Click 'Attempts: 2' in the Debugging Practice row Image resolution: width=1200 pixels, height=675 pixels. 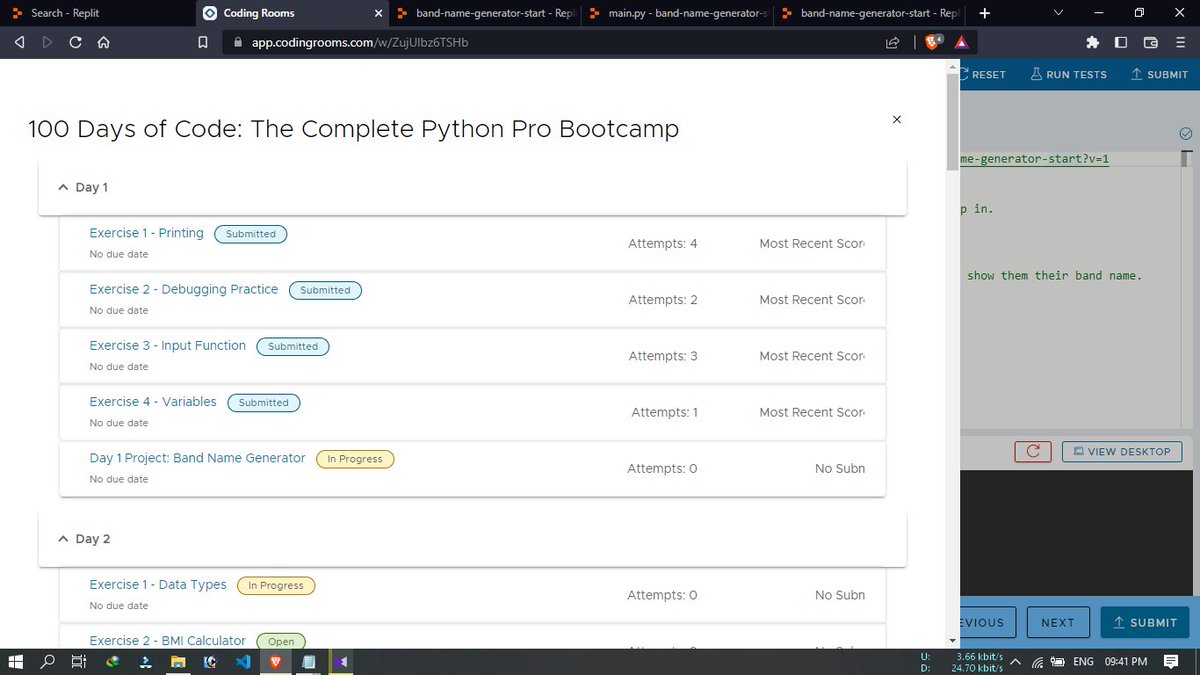pos(663,299)
